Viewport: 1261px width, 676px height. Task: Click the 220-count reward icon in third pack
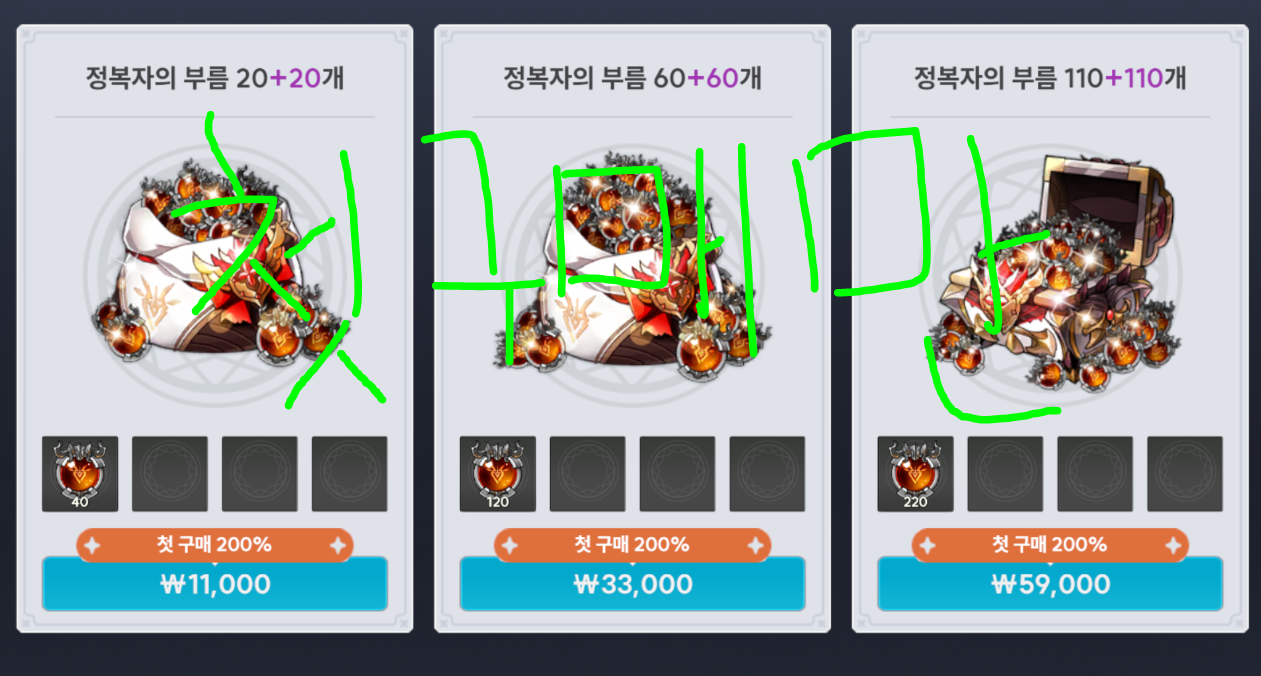point(915,473)
